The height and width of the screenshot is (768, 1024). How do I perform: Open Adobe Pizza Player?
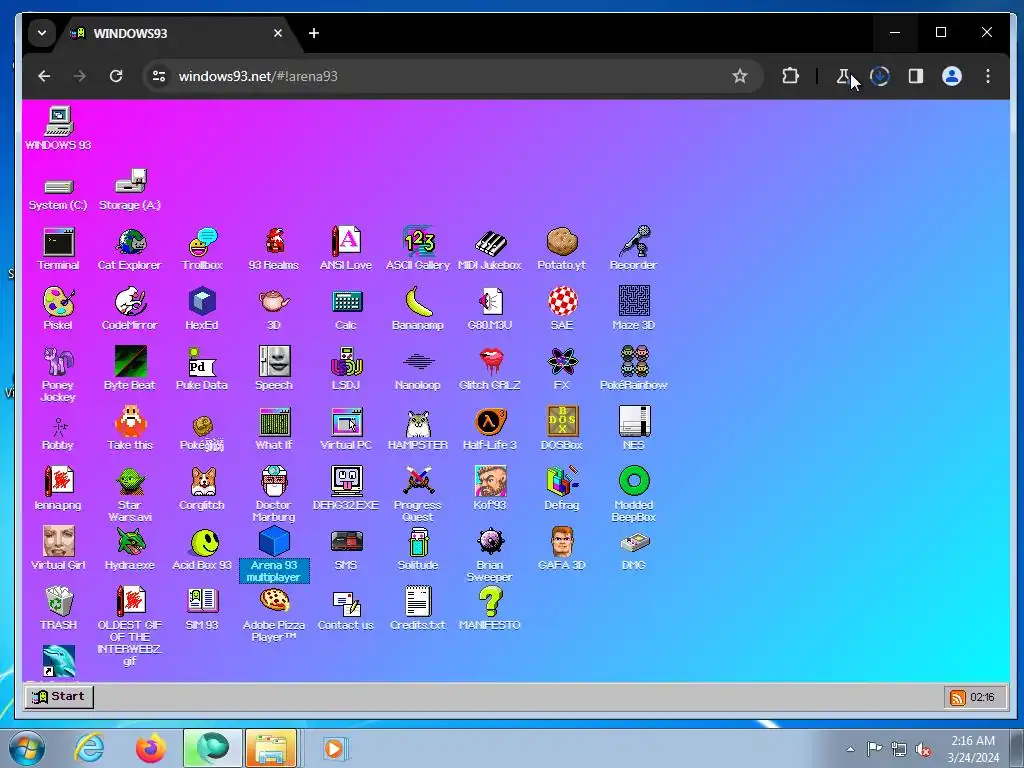pyautogui.click(x=274, y=615)
